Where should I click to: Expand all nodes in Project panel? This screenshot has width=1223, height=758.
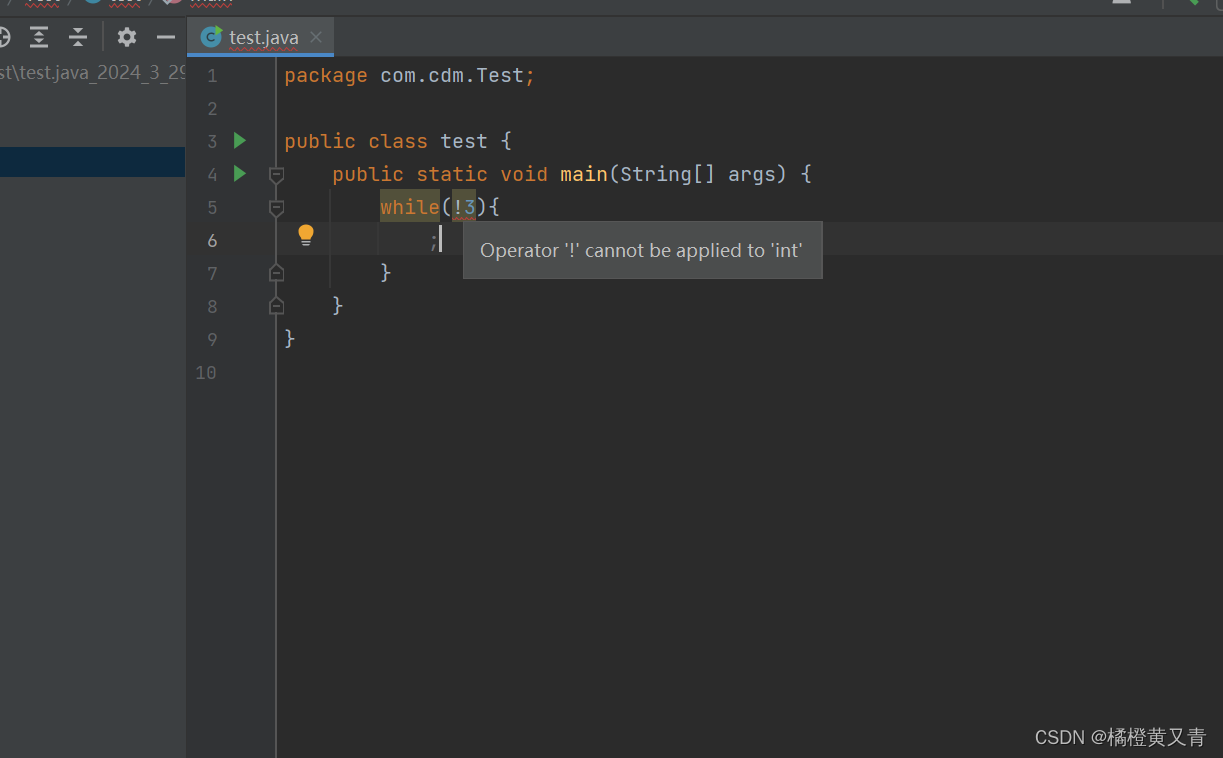click(39, 38)
